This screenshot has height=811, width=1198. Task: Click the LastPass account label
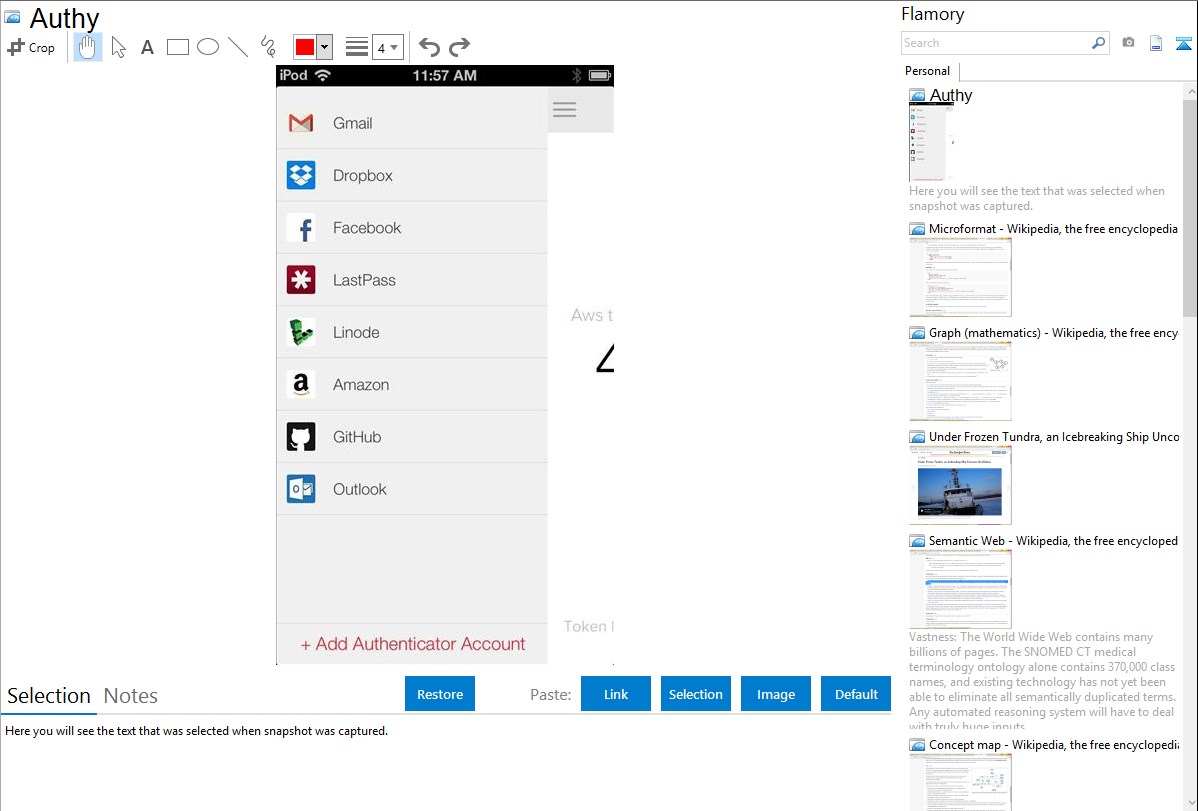[364, 280]
